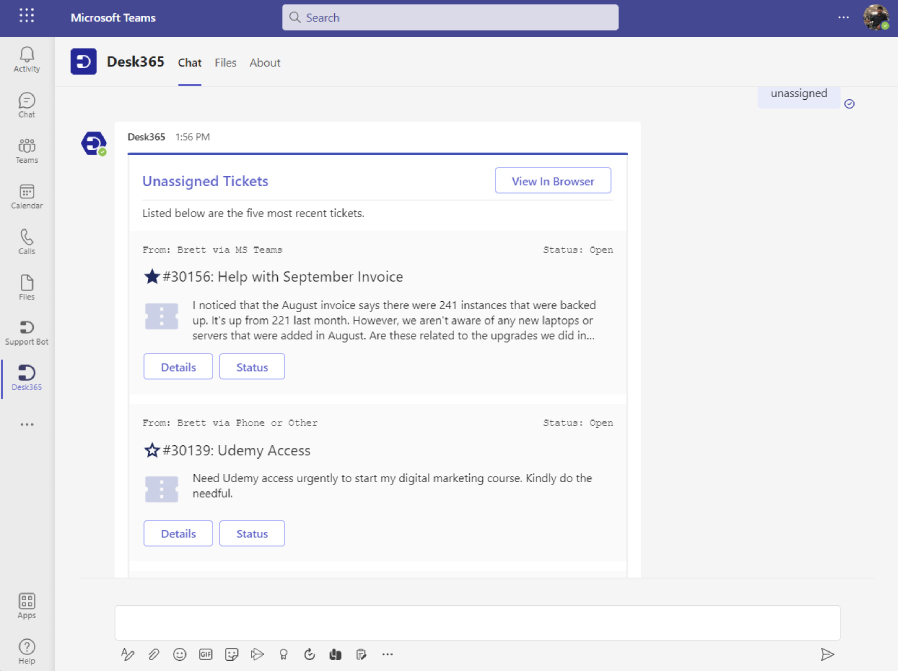
Task: Send the message with arrow icon
Action: pyautogui.click(x=827, y=654)
